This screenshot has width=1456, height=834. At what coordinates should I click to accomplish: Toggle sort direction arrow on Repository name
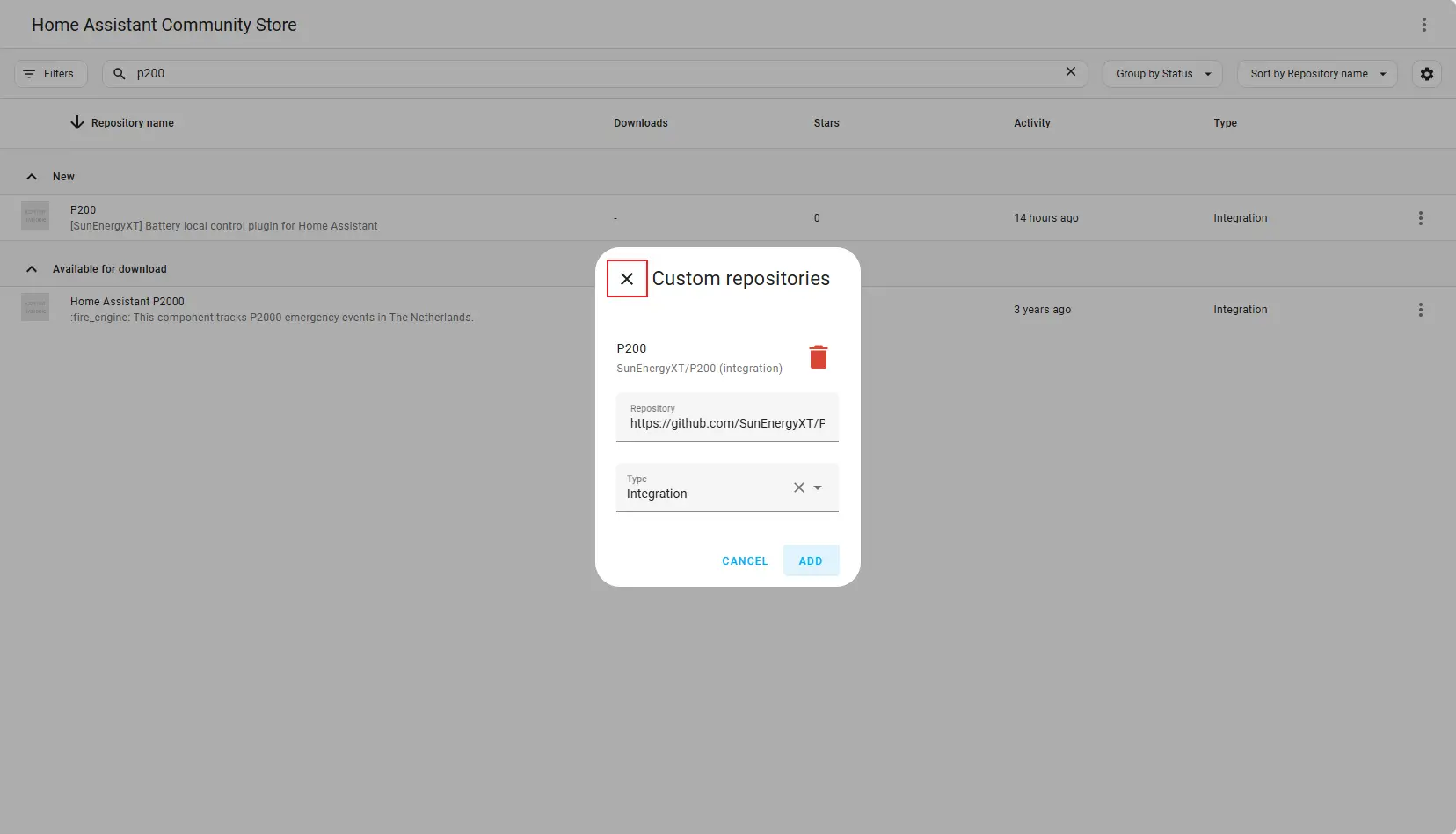coord(77,122)
